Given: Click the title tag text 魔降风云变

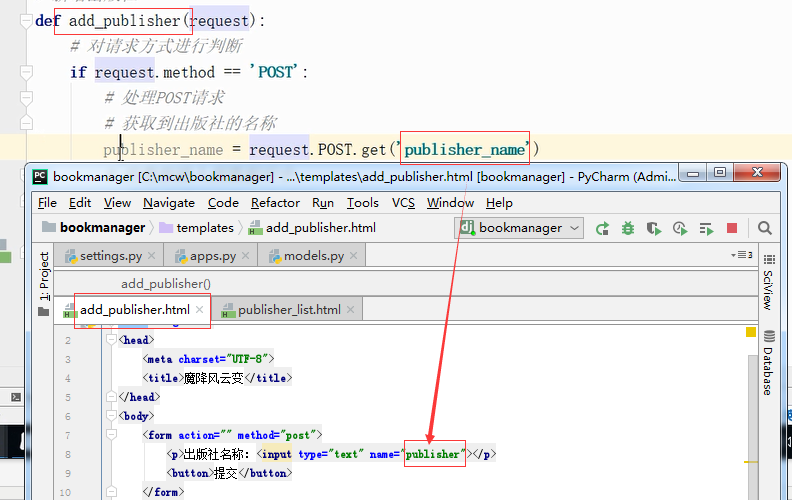Looking at the screenshot, I should [213, 378].
